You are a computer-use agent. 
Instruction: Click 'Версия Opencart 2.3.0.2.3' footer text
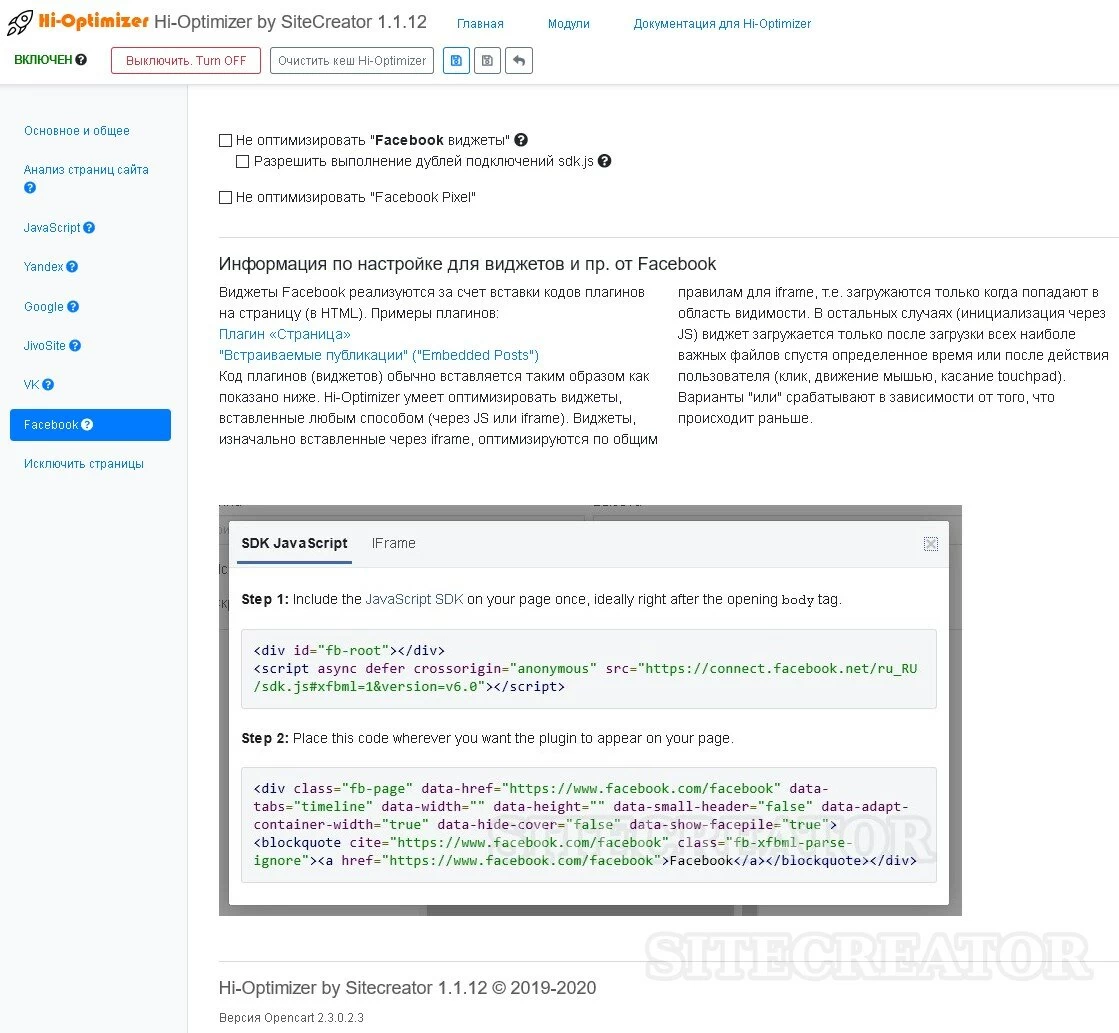click(x=291, y=1017)
